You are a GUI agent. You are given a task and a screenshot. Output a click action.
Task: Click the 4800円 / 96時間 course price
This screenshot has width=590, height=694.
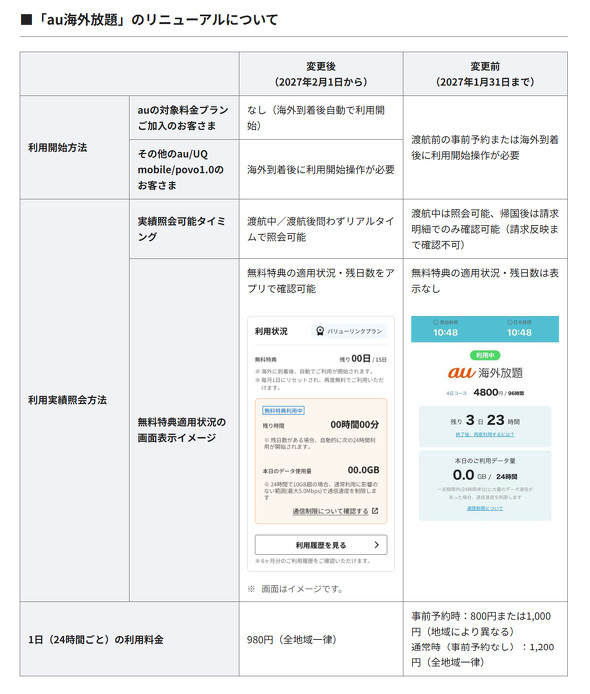pos(498,392)
